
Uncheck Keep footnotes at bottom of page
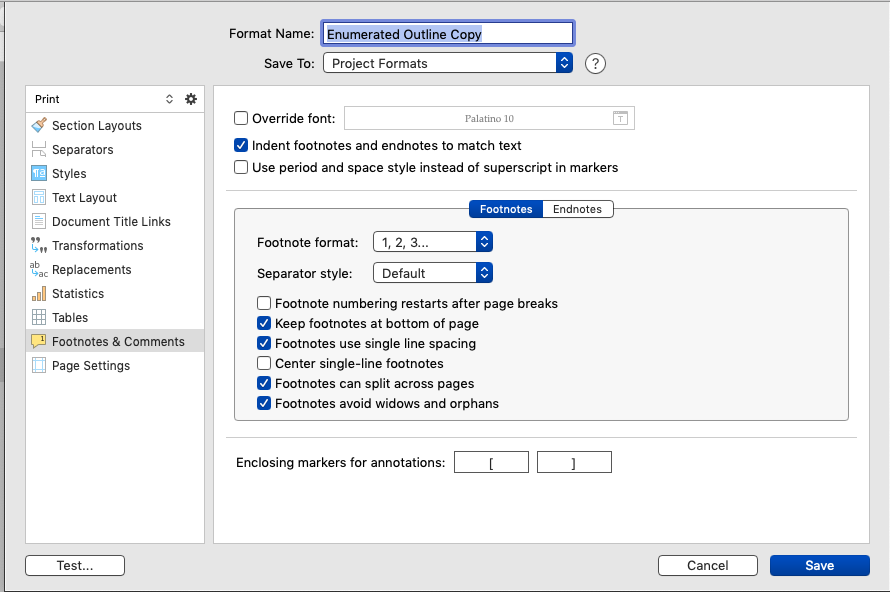tap(264, 324)
